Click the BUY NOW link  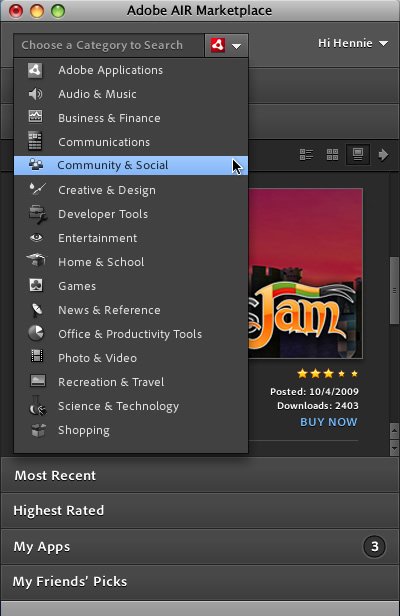click(x=328, y=422)
